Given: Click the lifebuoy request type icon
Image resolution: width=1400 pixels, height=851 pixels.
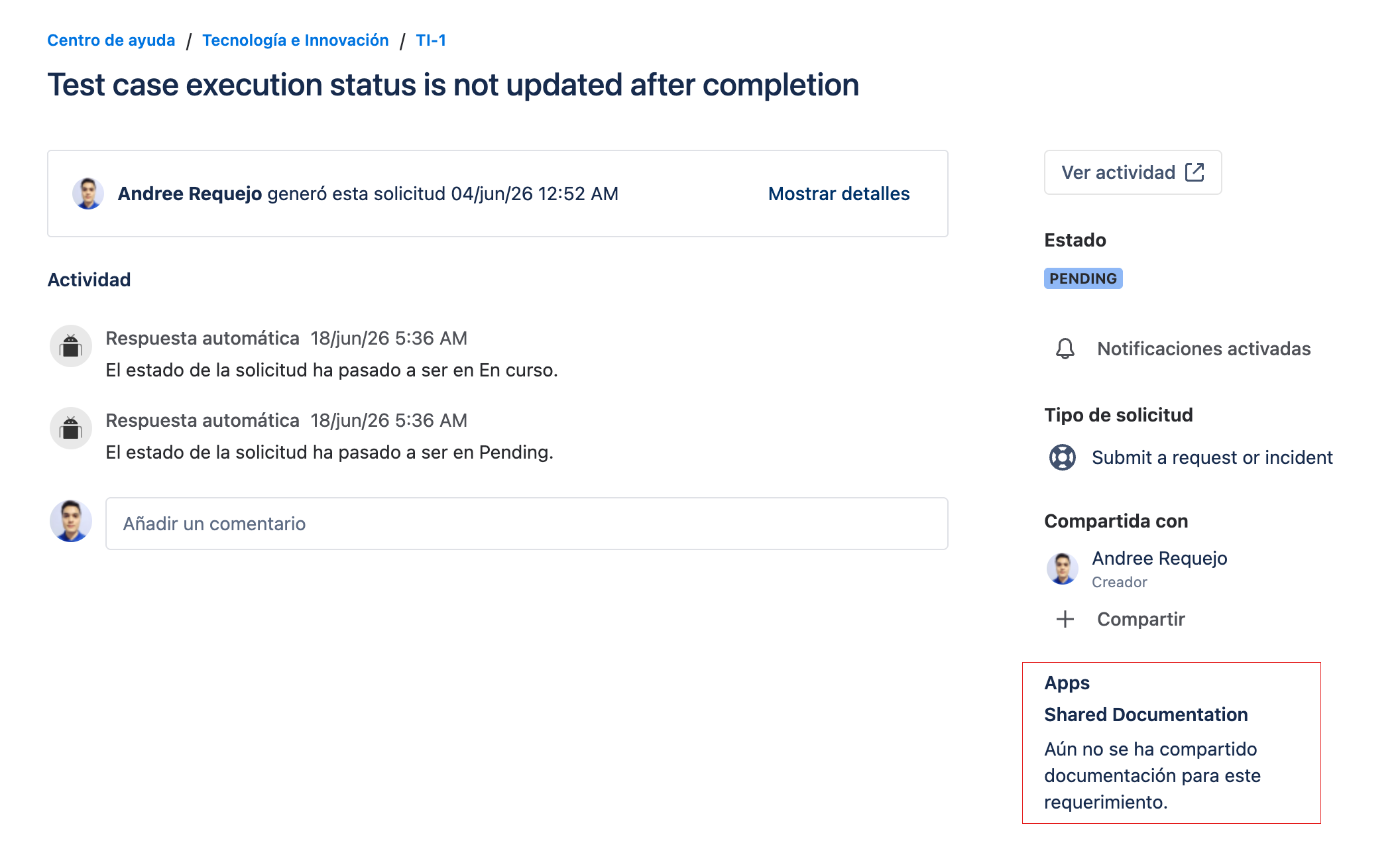Looking at the screenshot, I should click(x=1063, y=457).
